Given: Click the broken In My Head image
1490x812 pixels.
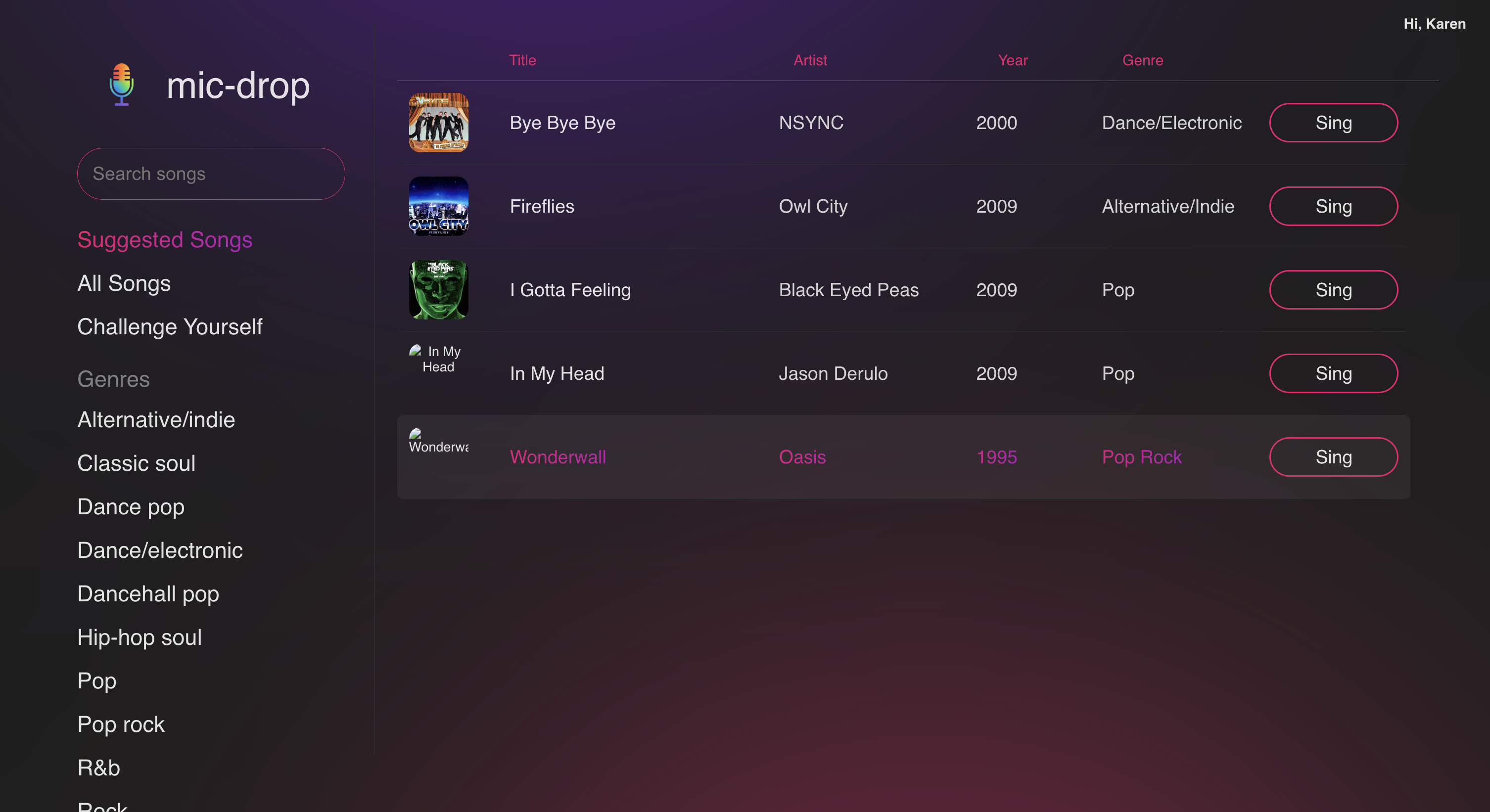Looking at the screenshot, I should 438,359.
